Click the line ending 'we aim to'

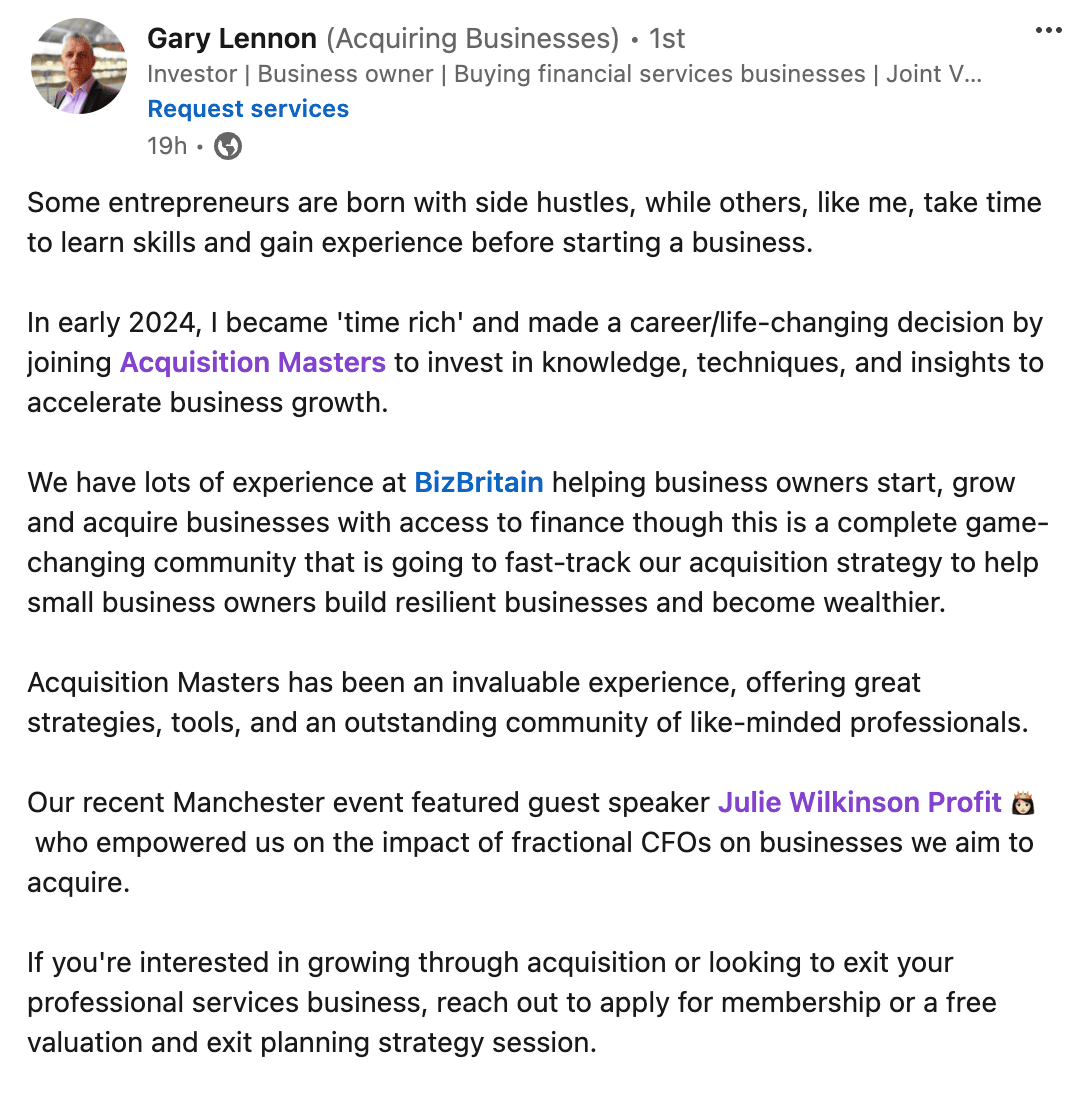[x=534, y=843]
